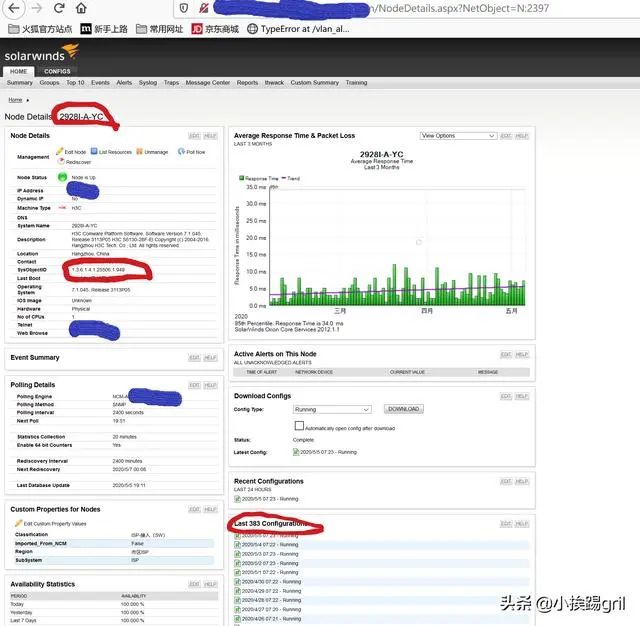Viewport: 640px width, 626px height.
Task: Click EDIT in Active Alerts panel
Action: [506, 355]
